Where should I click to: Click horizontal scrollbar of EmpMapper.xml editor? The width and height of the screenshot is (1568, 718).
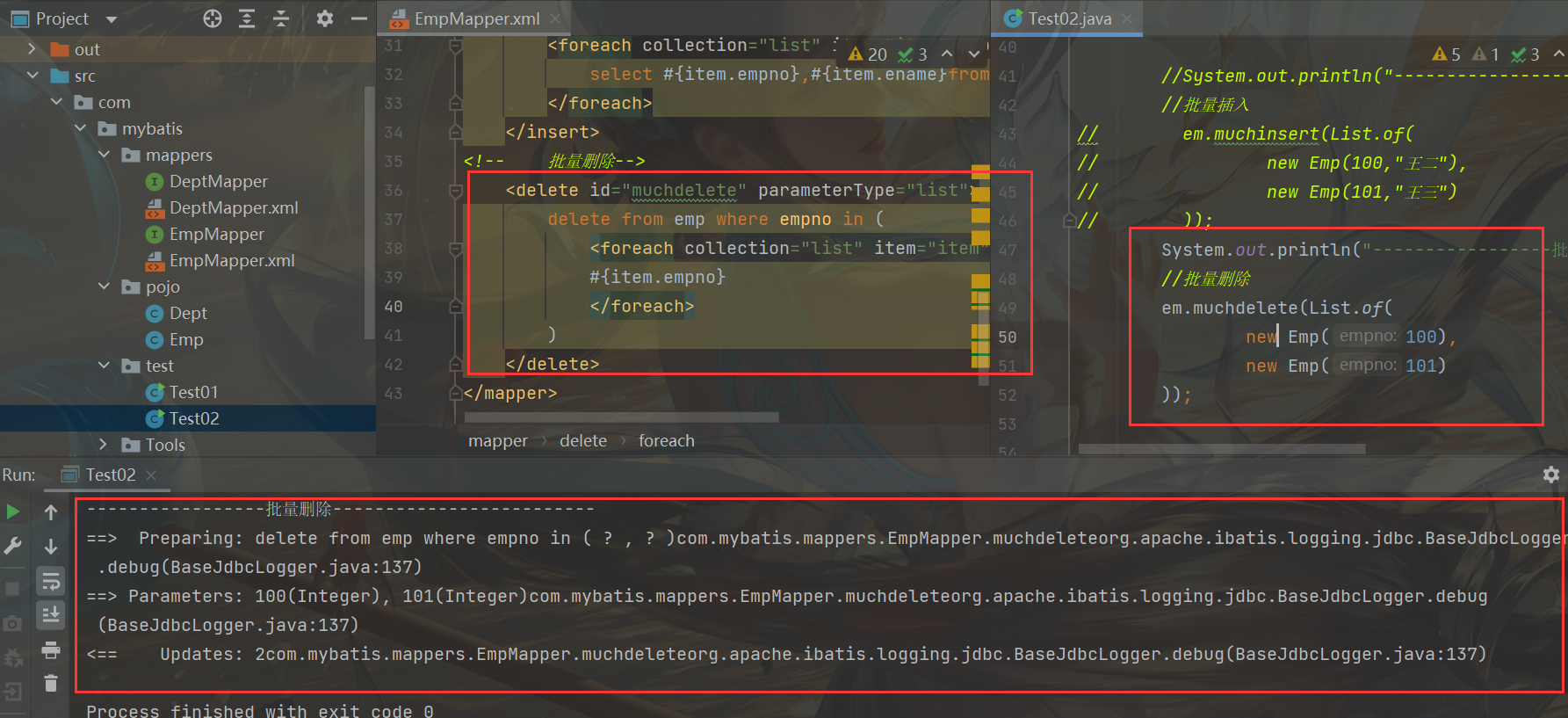click(621, 417)
